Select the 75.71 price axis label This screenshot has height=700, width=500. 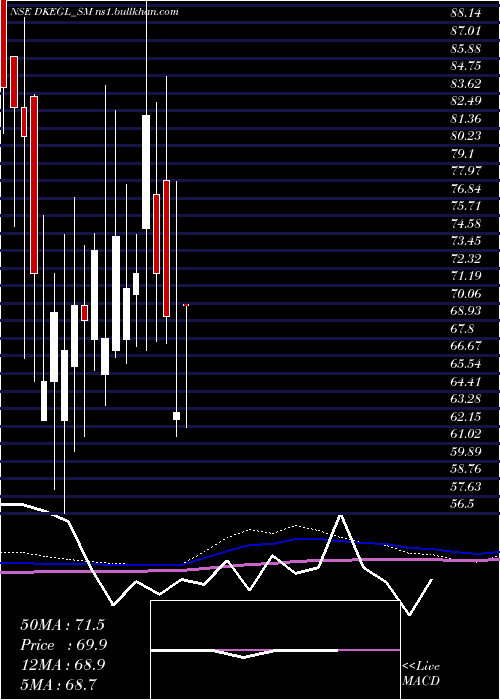click(466, 206)
